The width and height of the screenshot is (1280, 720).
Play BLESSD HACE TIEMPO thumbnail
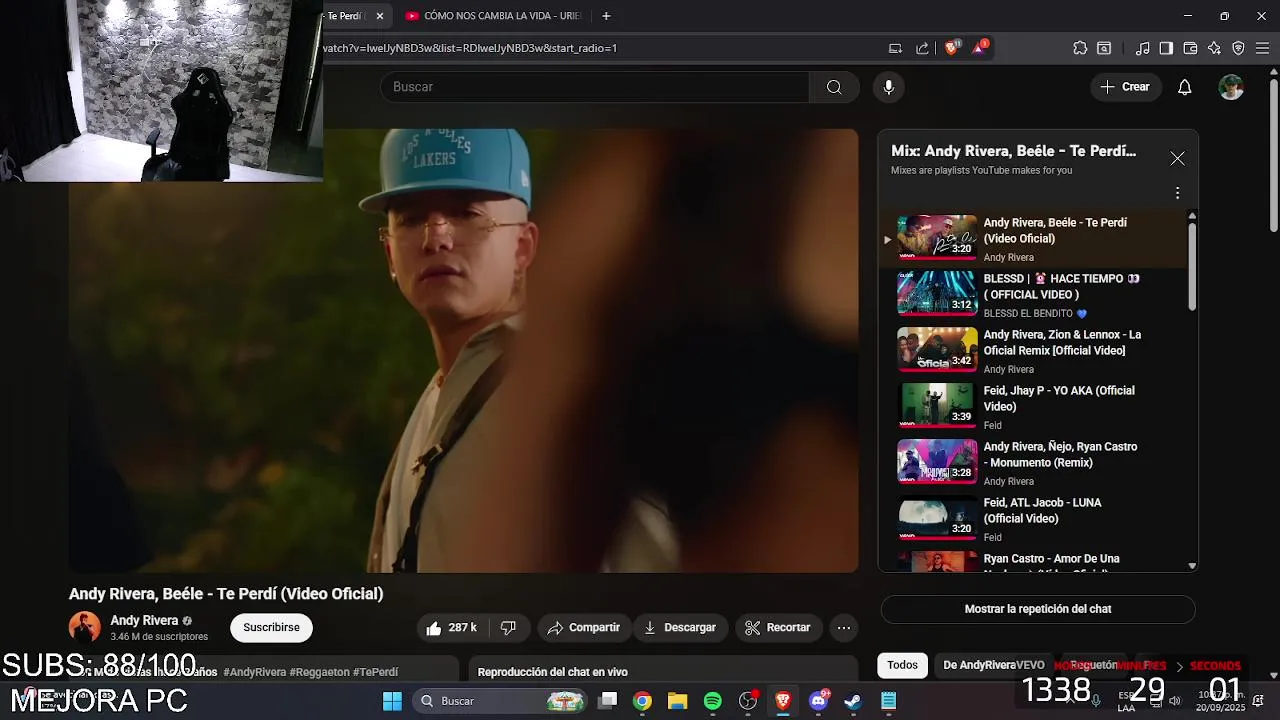937,293
